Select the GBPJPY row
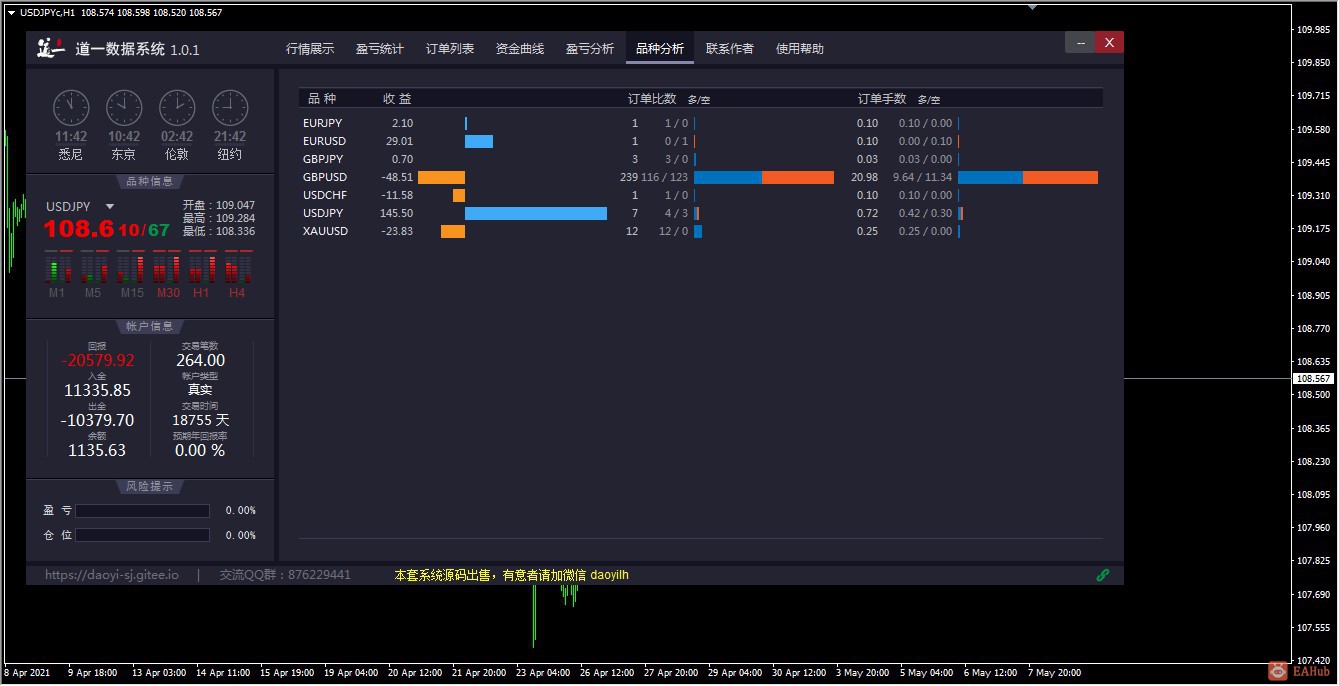Image resolution: width=1339 pixels, height=686 pixels. (701, 159)
